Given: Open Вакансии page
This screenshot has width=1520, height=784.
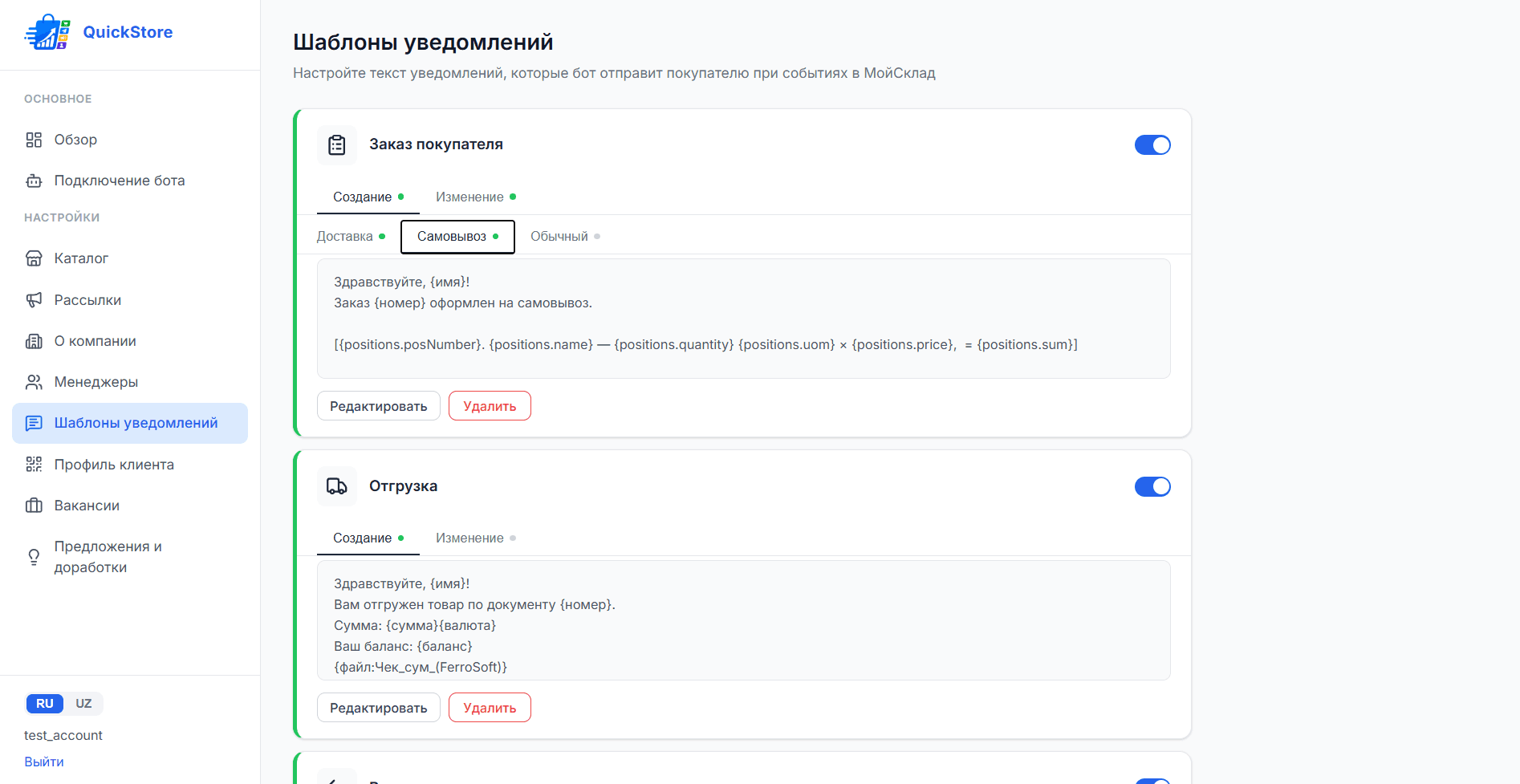Looking at the screenshot, I should tap(130, 506).
